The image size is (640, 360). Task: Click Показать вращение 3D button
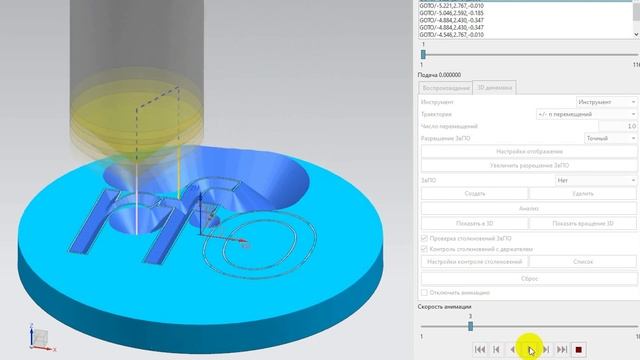[x=583, y=223]
